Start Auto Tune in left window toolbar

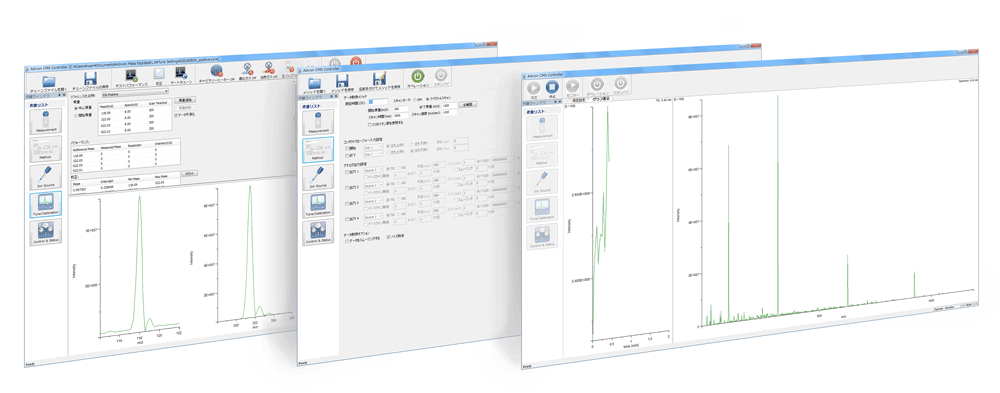tap(181, 73)
